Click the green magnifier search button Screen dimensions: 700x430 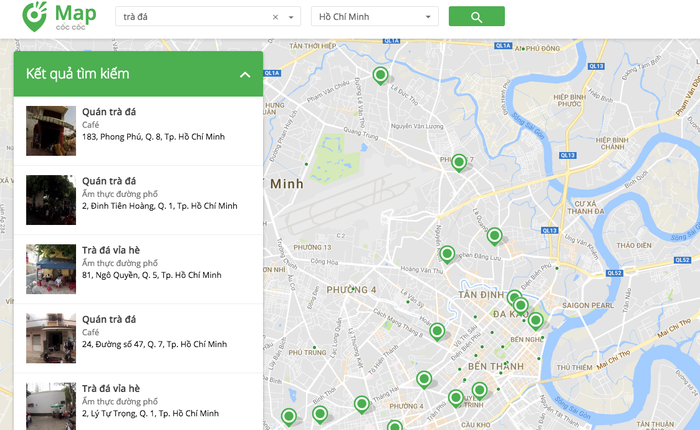click(x=476, y=16)
